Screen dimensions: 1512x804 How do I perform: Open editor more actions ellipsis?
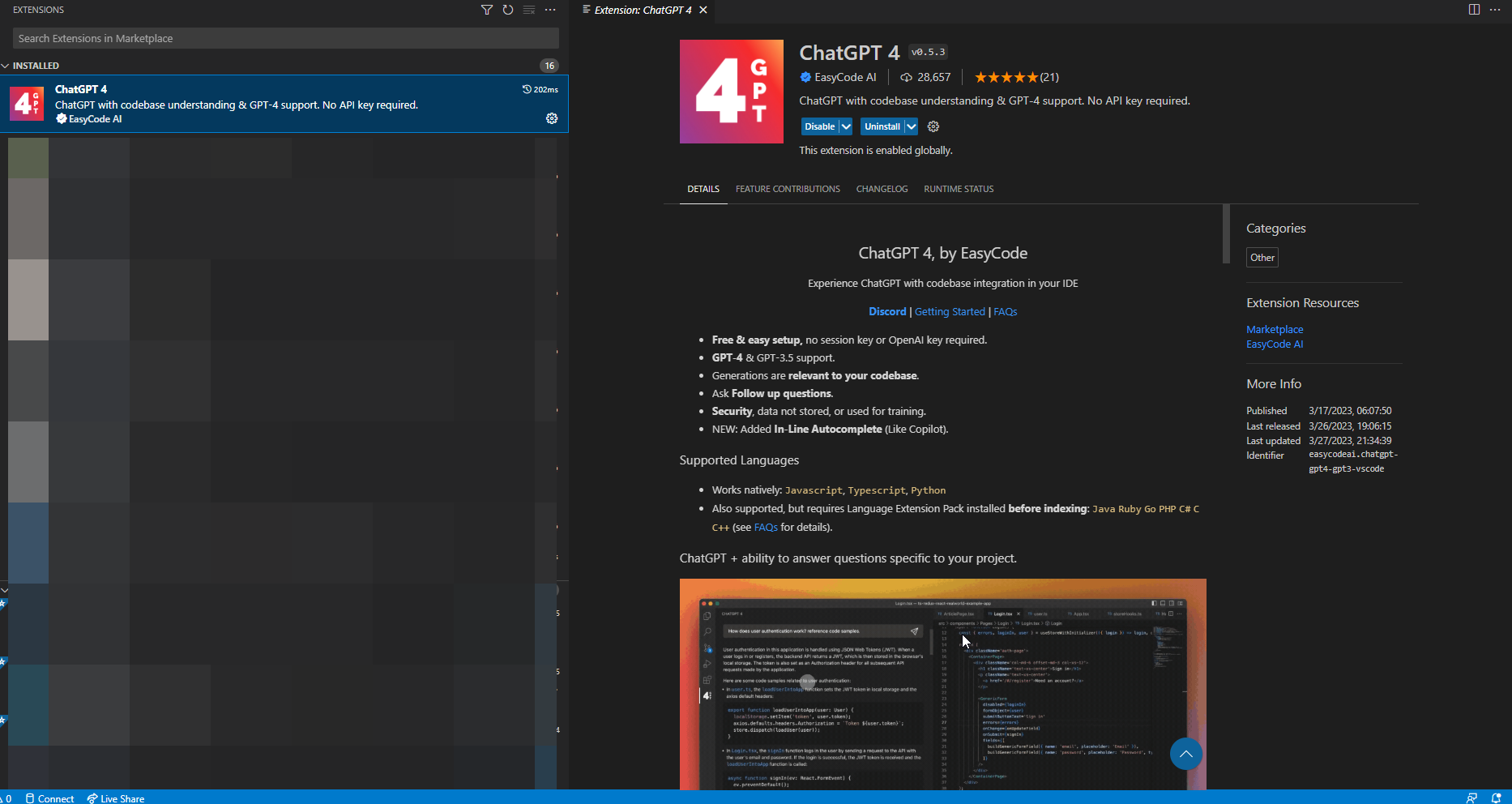[1495, 10]
